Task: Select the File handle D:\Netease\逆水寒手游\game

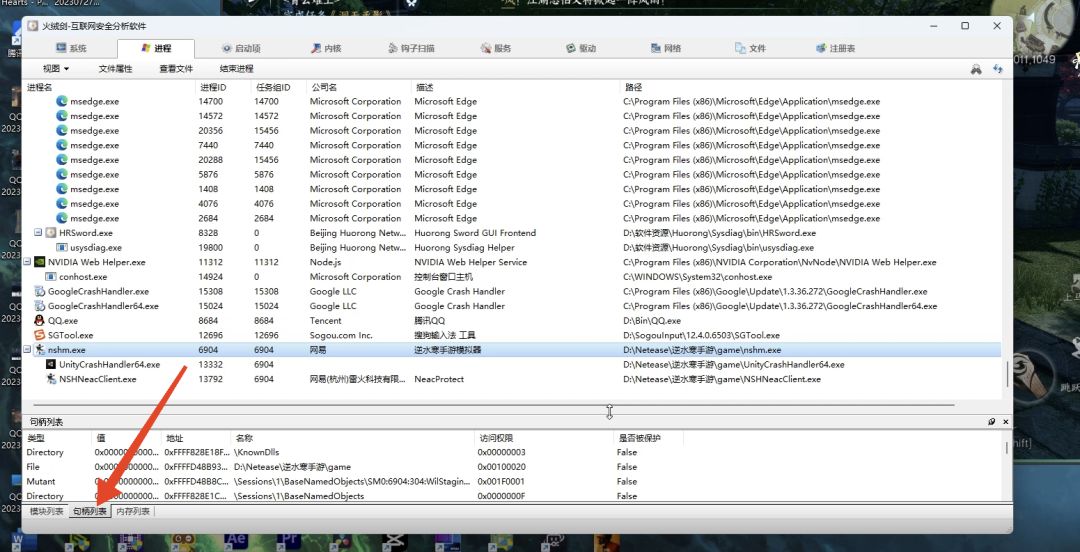Action: point(512,467)
